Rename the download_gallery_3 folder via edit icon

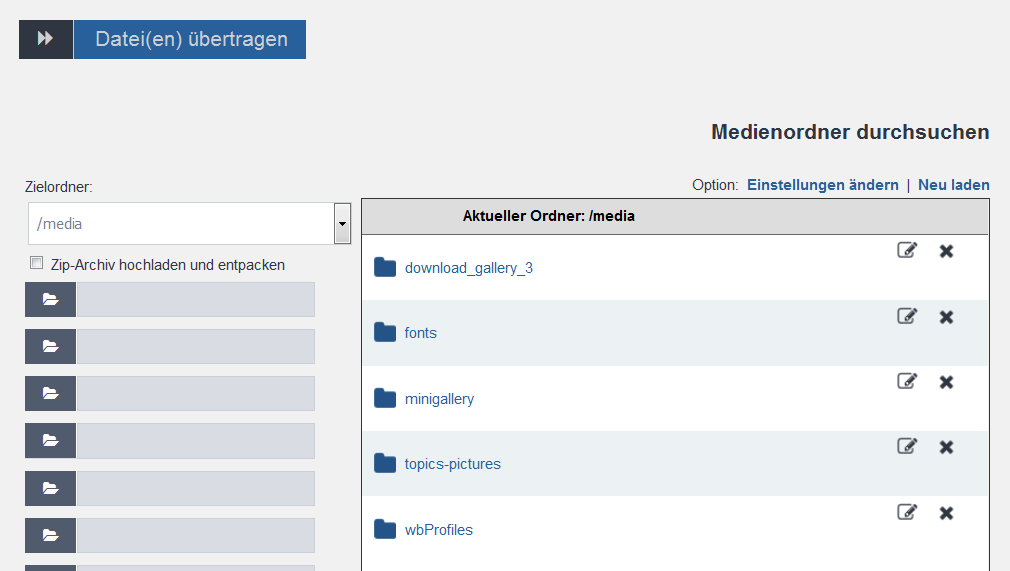[x=907, y=250]
